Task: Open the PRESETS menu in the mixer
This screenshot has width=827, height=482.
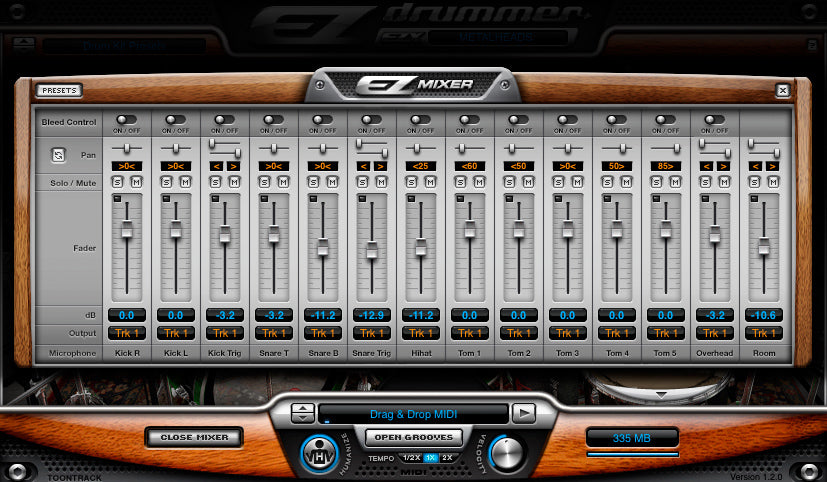Action: (59, 90)
